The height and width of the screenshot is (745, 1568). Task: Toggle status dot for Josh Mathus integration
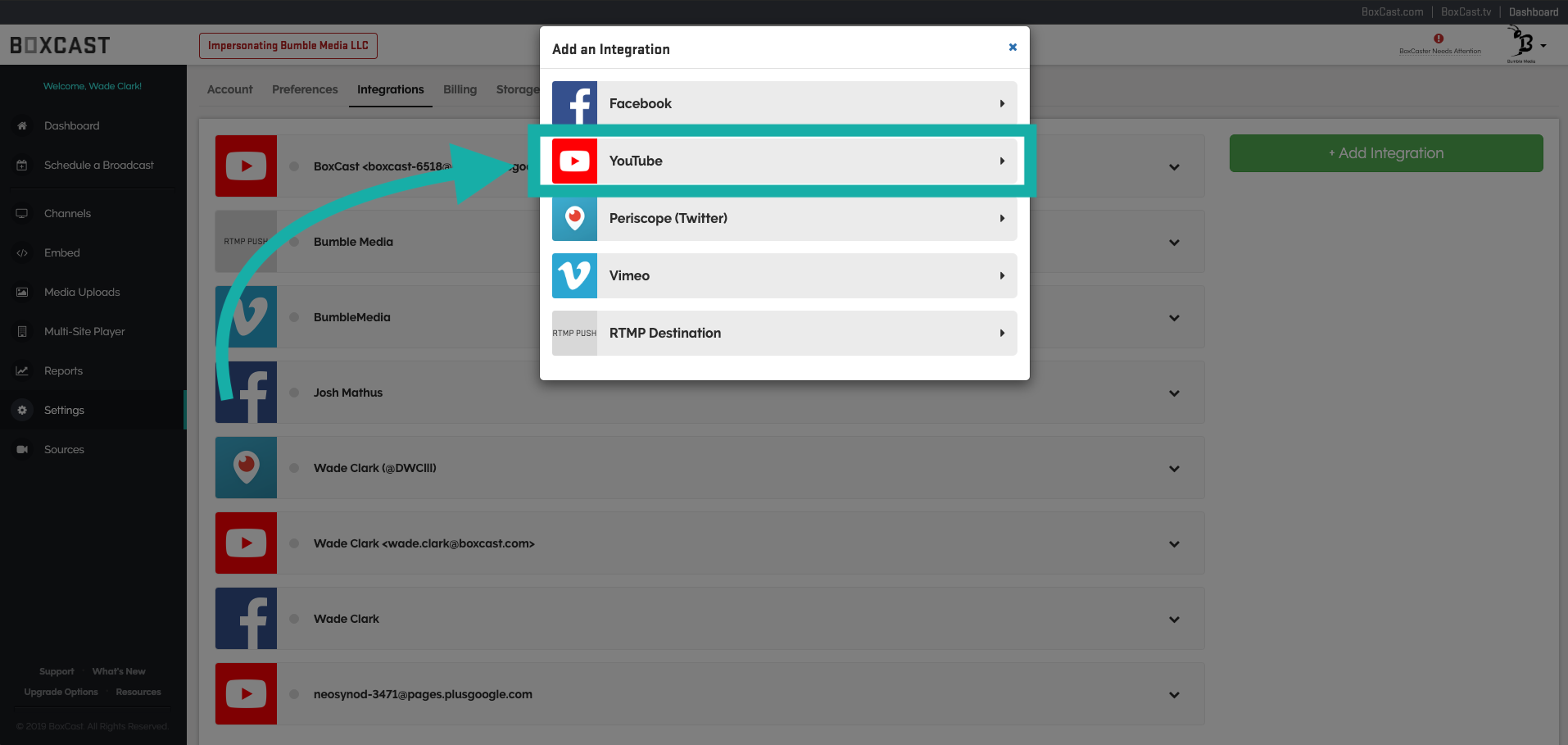tap(294, 393)
